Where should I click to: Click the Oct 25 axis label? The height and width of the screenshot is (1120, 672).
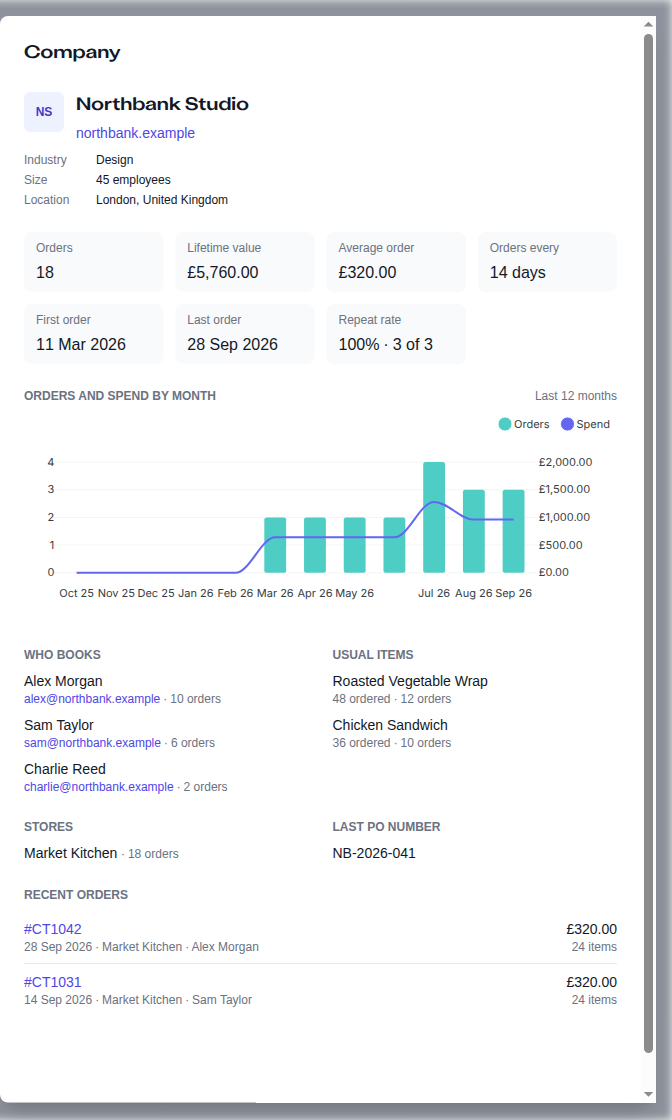coord(76,594)
